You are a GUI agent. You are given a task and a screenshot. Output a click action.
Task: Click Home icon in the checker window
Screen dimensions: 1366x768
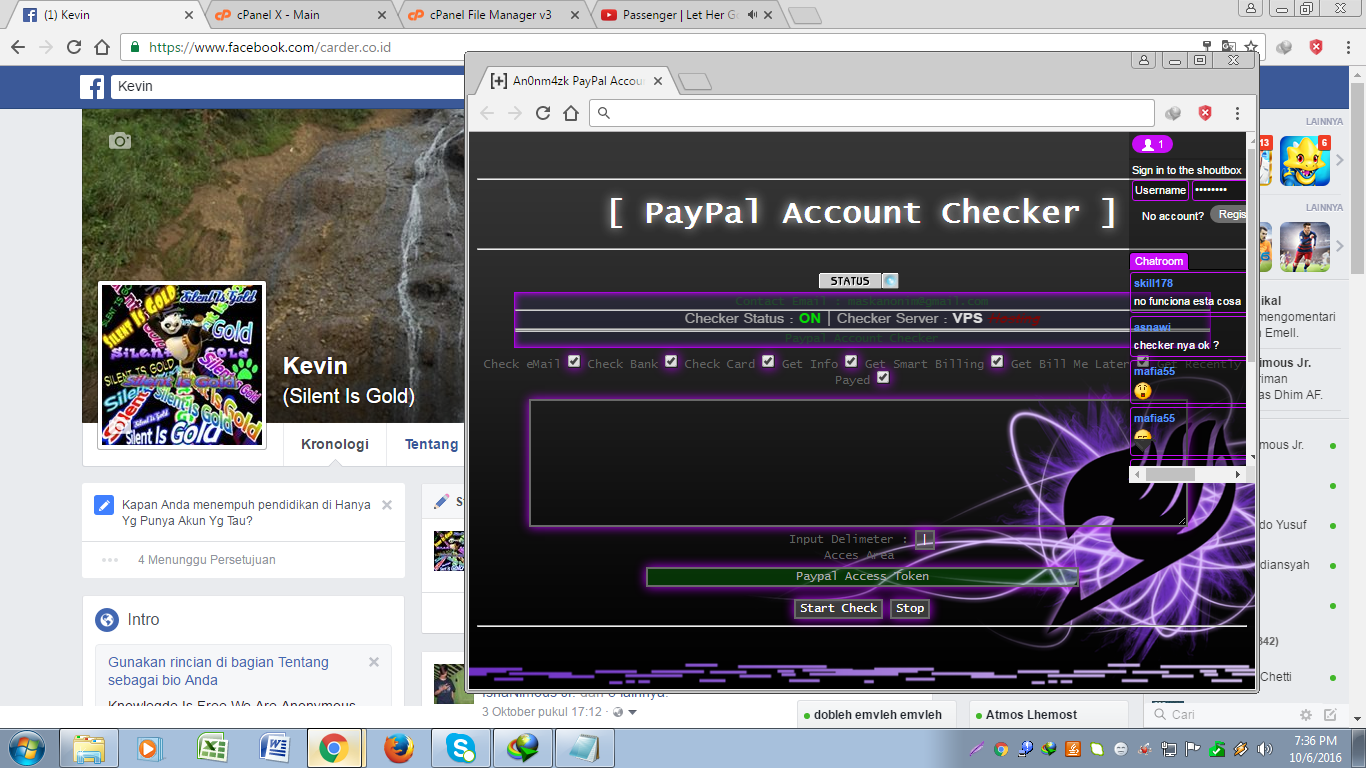pos(571,113)
